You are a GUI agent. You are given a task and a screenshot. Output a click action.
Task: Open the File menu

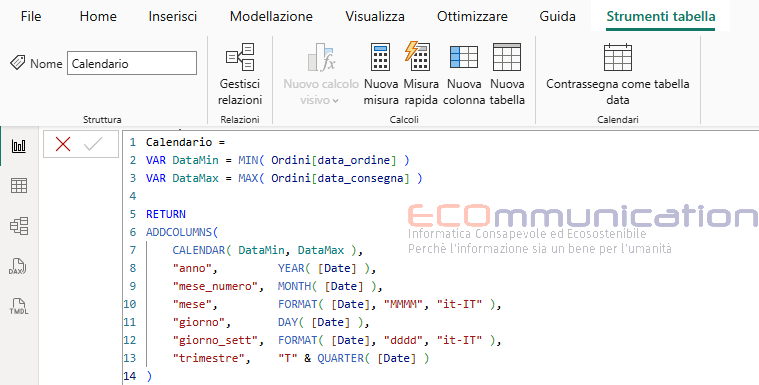[31, 16]
